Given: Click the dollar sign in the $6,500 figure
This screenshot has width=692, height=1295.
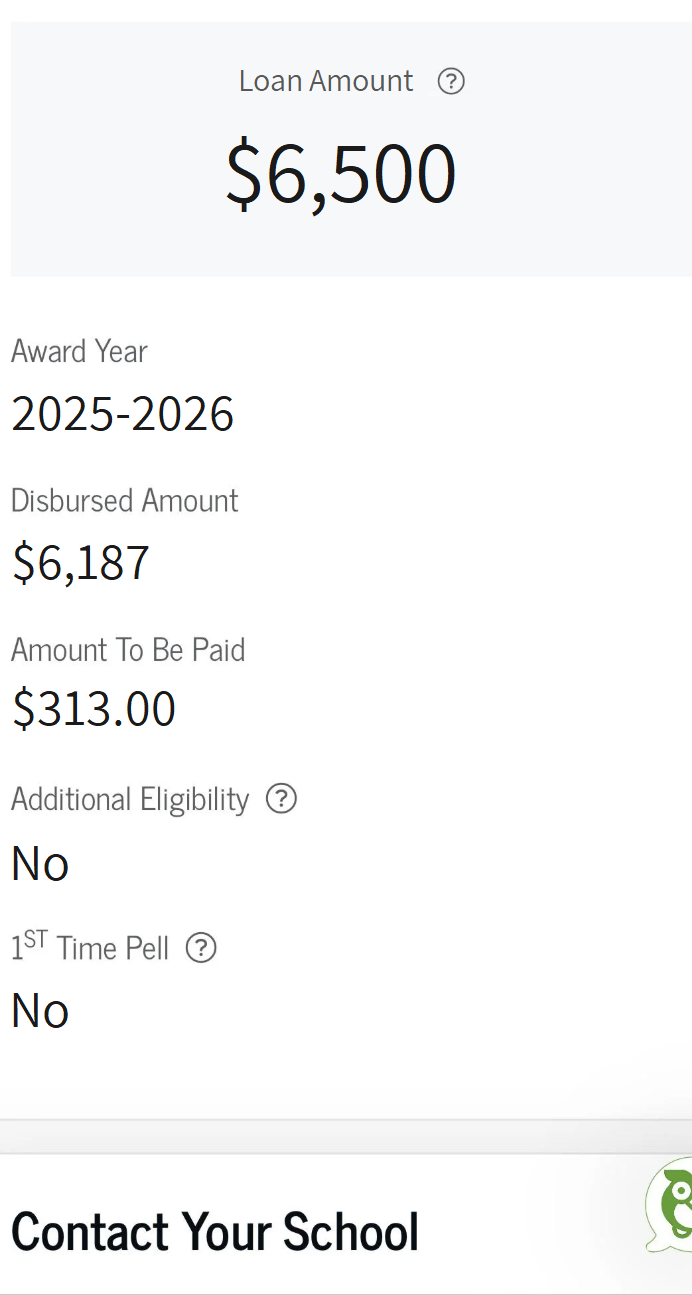Looking at the screenshot, I should pos(243,174).
